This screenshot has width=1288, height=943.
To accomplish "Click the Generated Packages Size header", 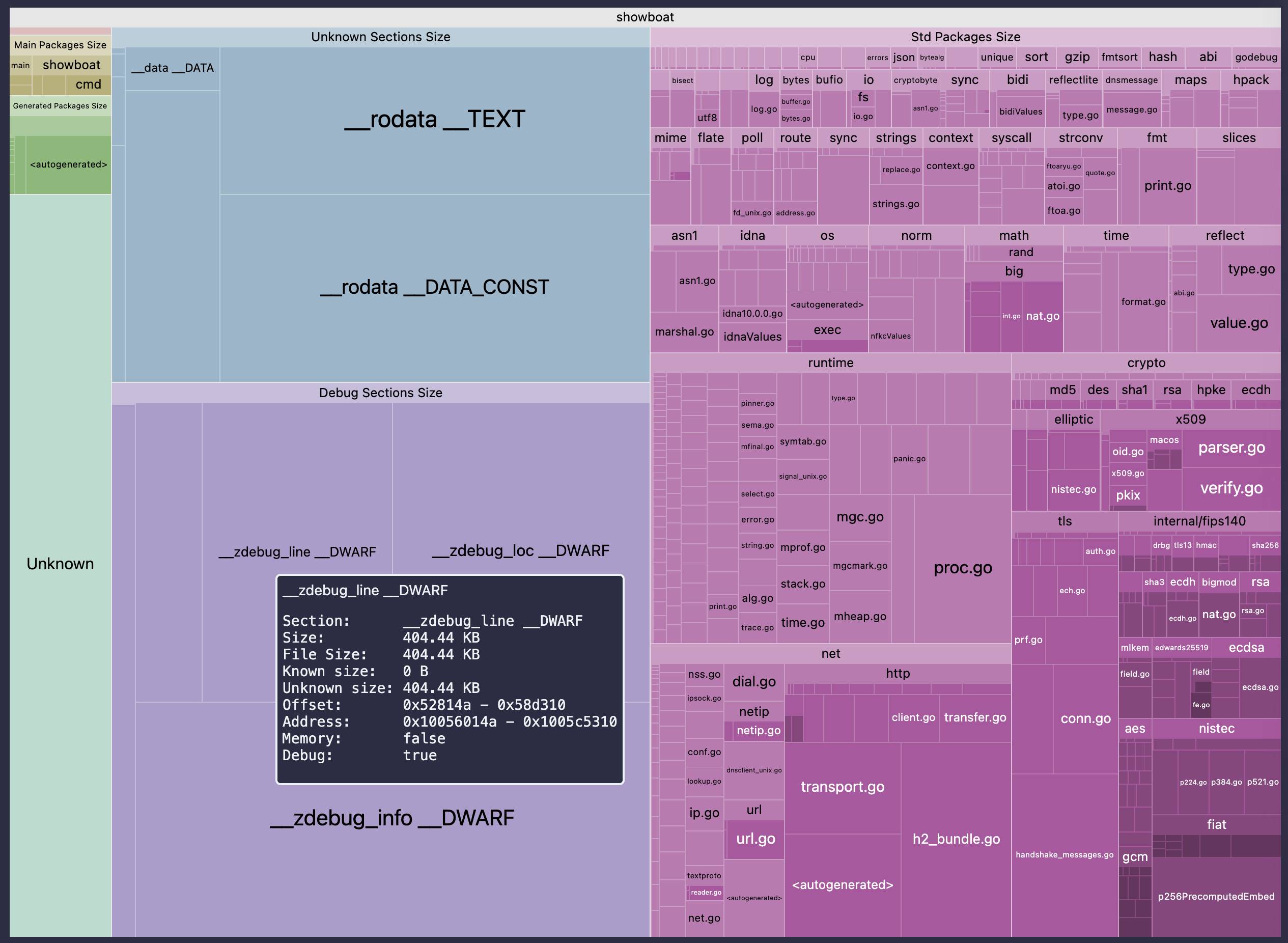I will pyautogui.click(x=60, y=105).
